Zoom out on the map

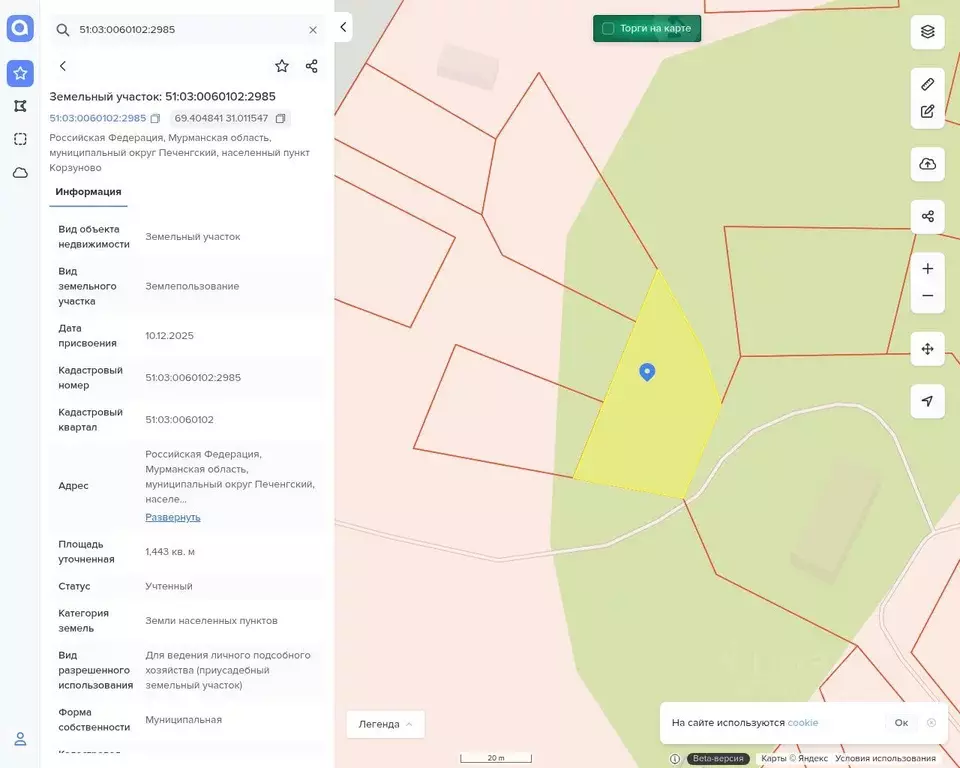928,296
